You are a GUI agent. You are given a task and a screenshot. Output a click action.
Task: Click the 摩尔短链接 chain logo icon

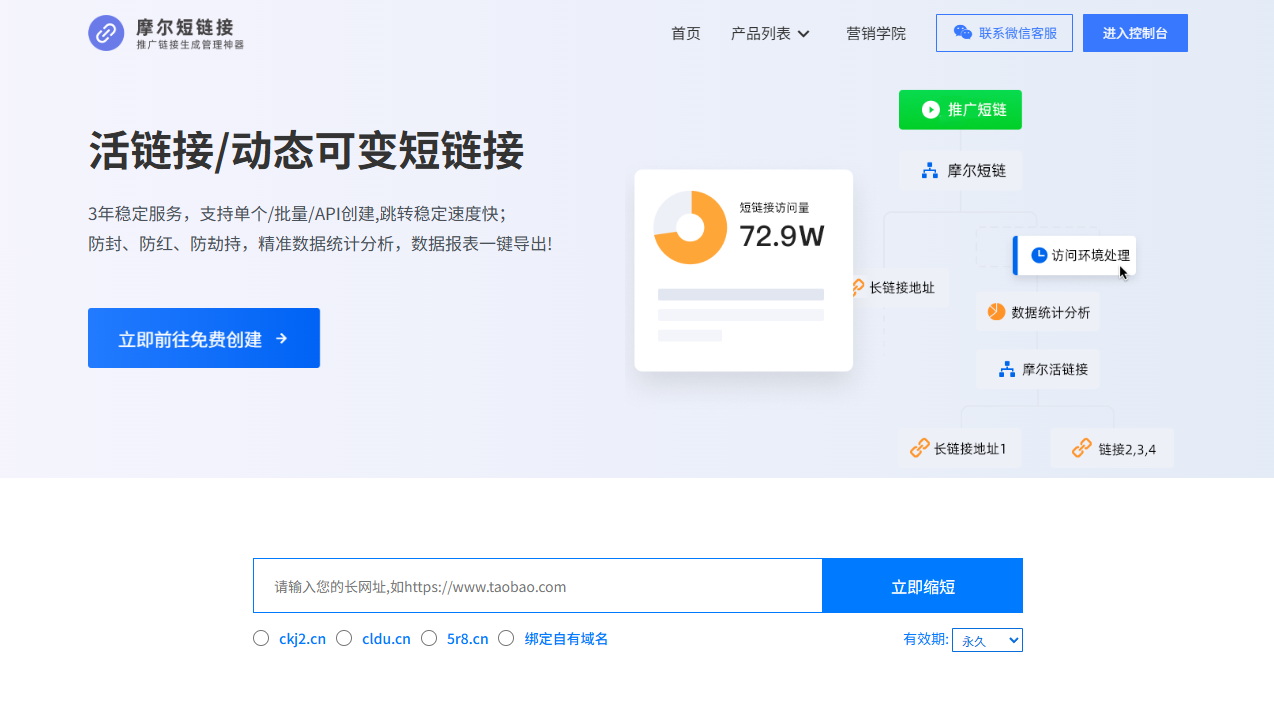[x=106, y=33]
